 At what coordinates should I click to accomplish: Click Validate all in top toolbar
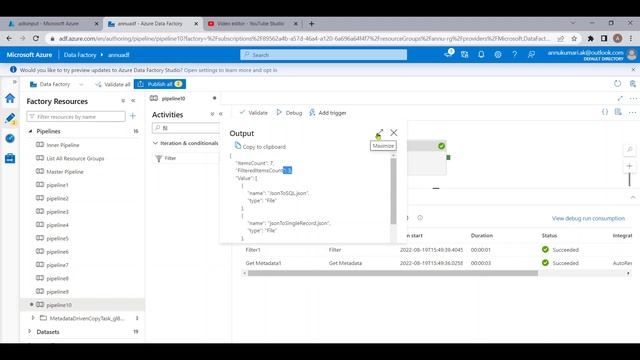coord(113,84)
